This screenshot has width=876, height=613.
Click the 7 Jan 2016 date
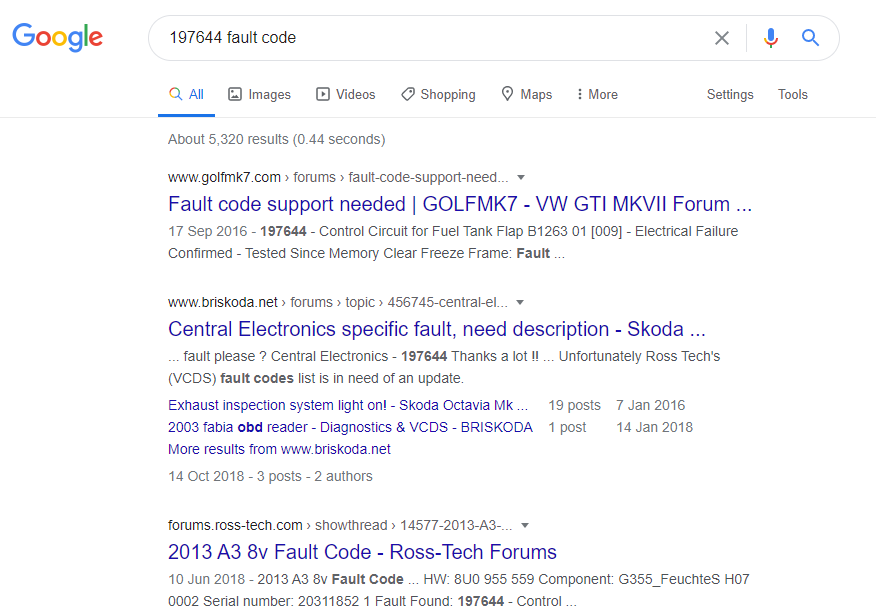[x=650, y=405]
